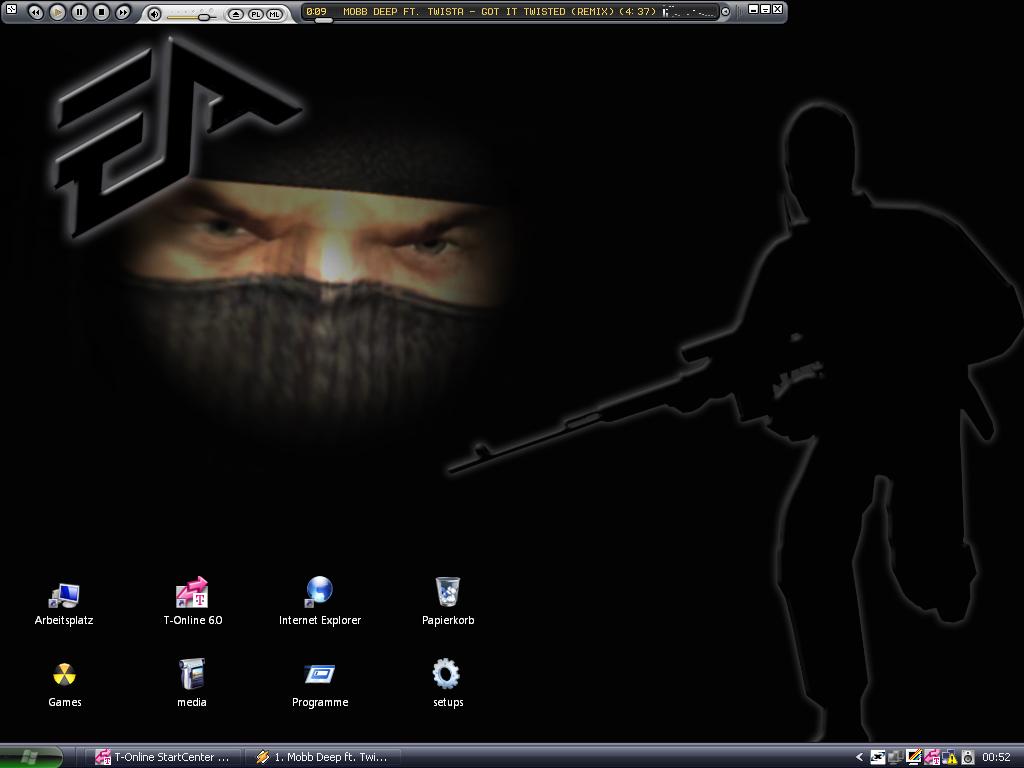Select the setups gear icon

448,684
